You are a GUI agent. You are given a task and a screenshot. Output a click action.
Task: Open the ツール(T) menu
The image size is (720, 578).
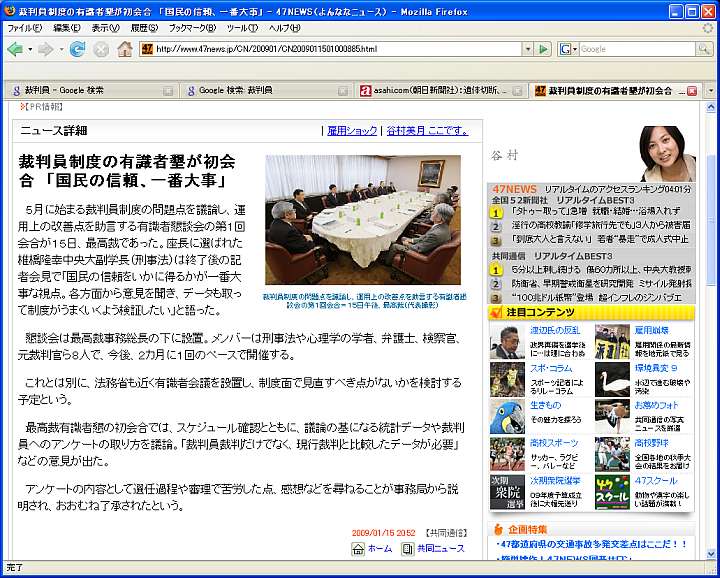[x=241, y=27]
